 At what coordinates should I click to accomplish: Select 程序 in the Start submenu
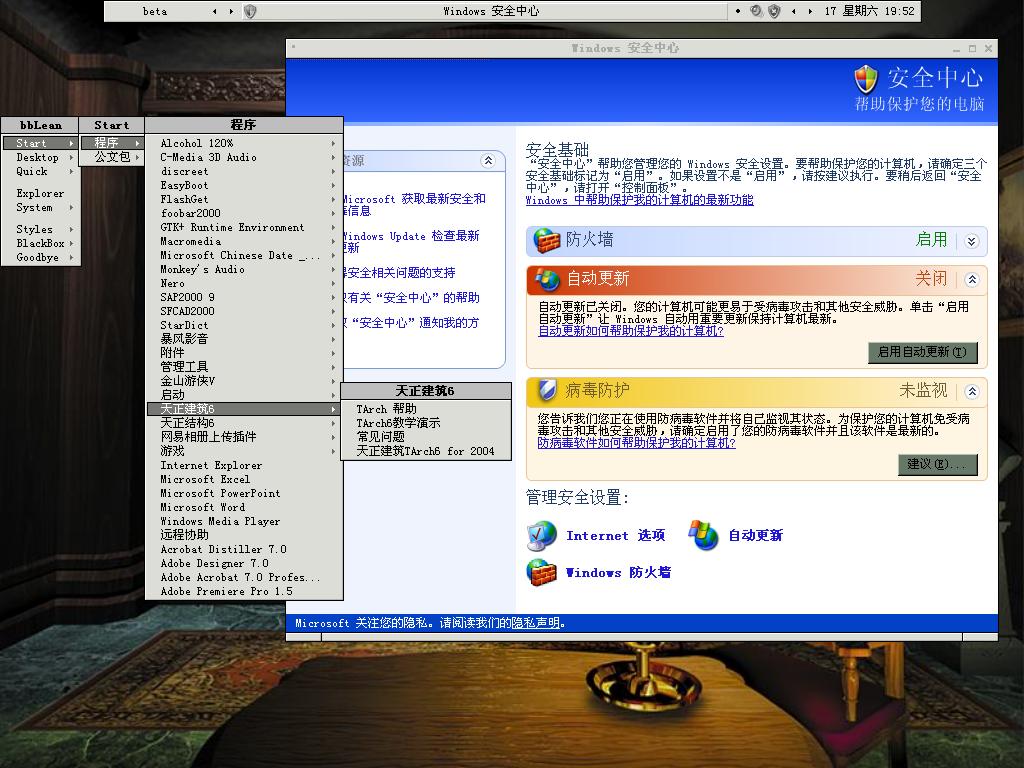point(112,143)
